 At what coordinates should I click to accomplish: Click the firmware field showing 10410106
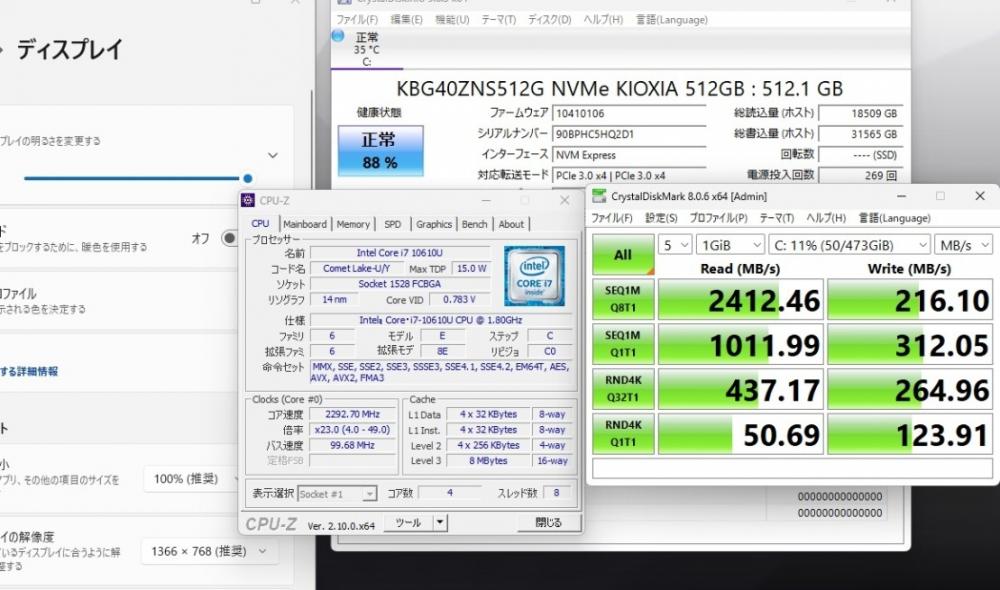[x=629, y=114]
